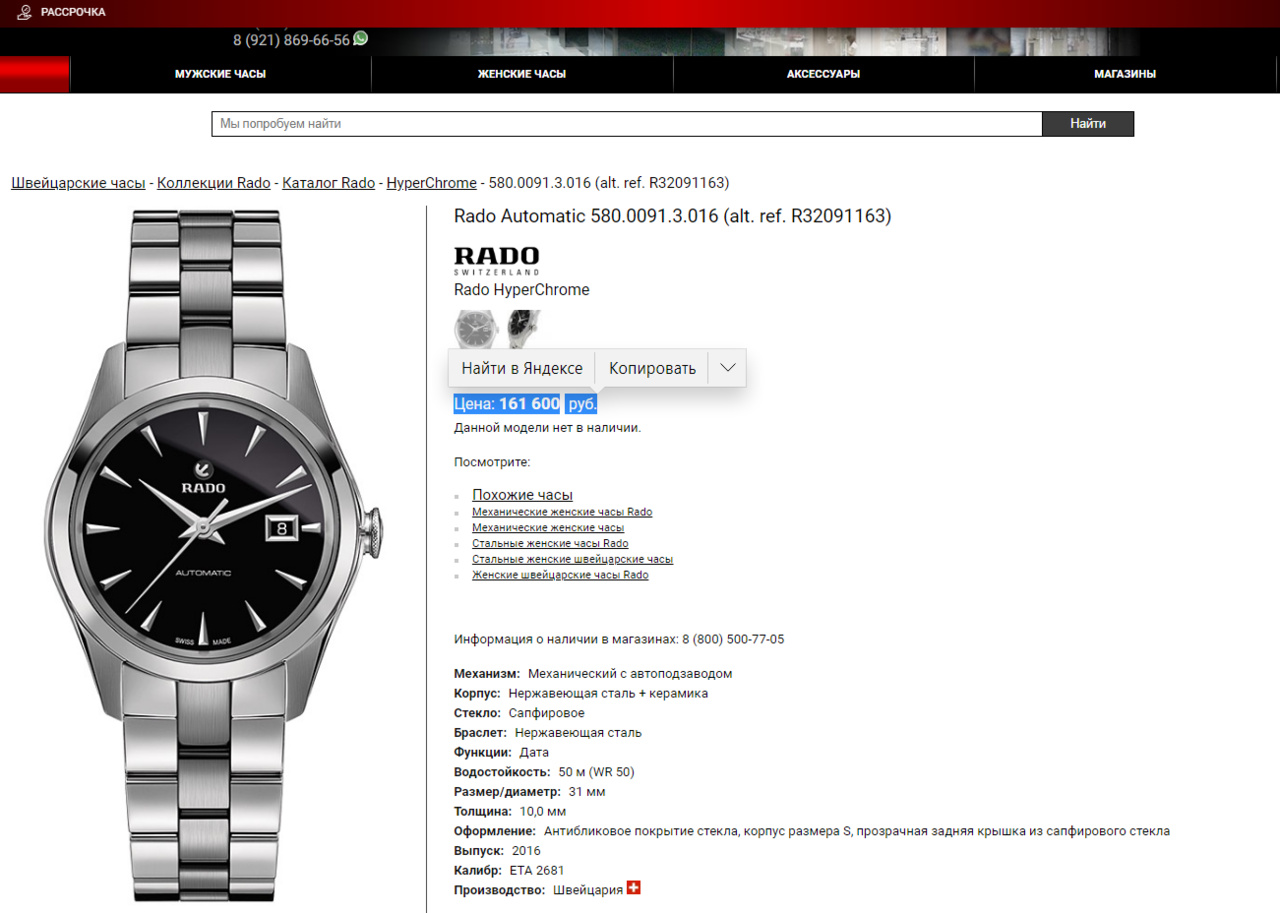This screenshot has height=913, width=1280.
Task: Open the Похожие часы link
Action: tap(522, 495)
